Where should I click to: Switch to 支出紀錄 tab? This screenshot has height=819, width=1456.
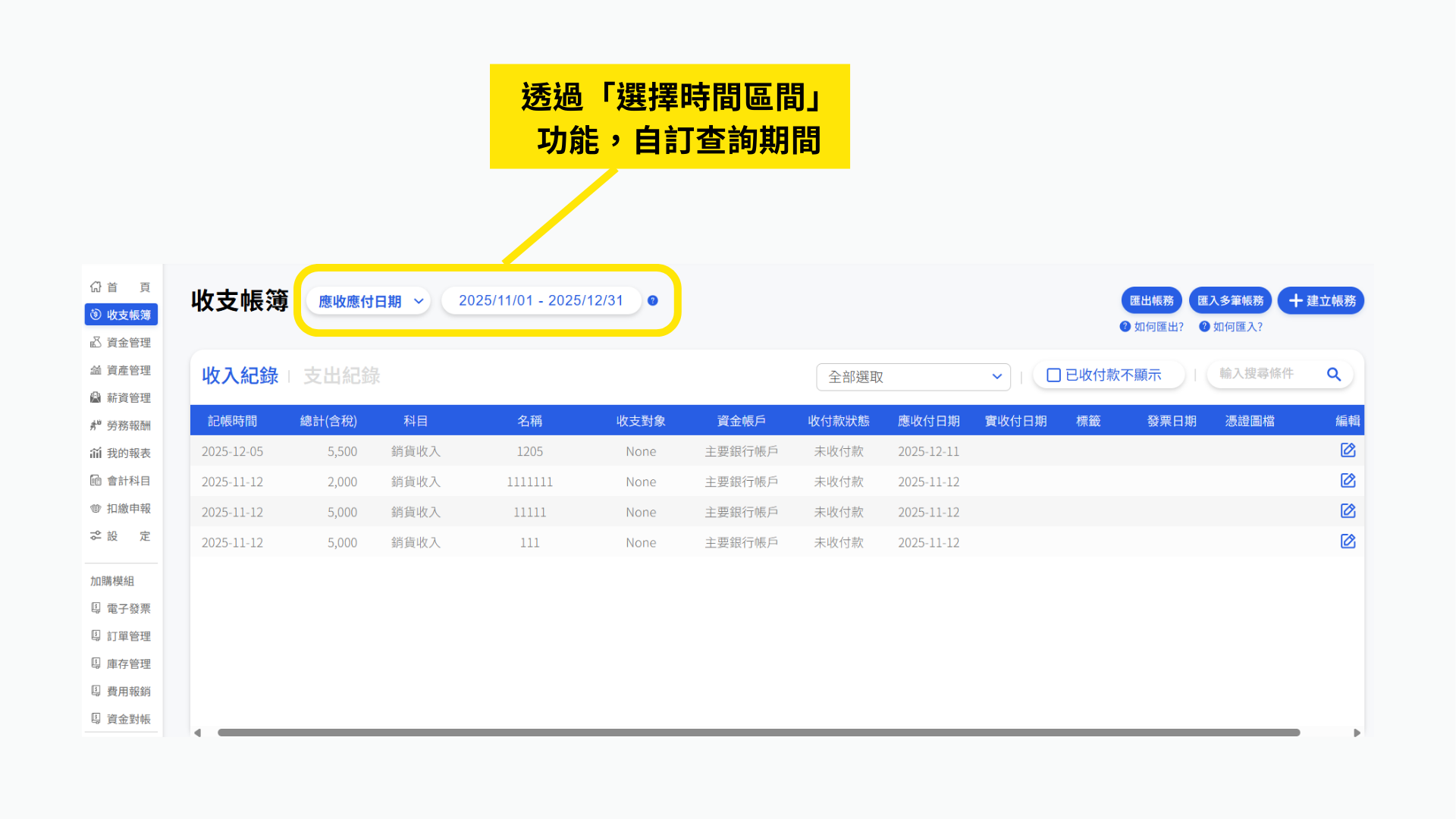point(341,376)
